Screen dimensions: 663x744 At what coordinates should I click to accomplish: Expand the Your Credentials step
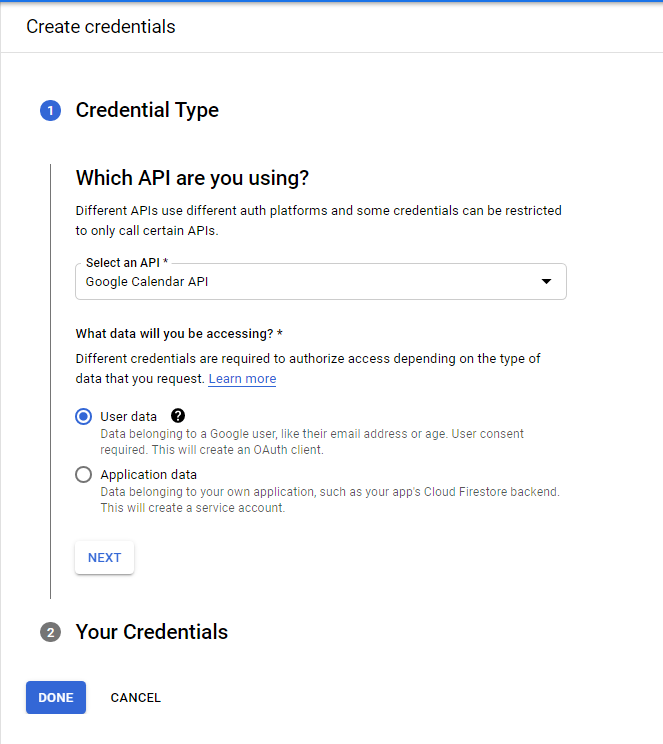(x=152, y=632)
